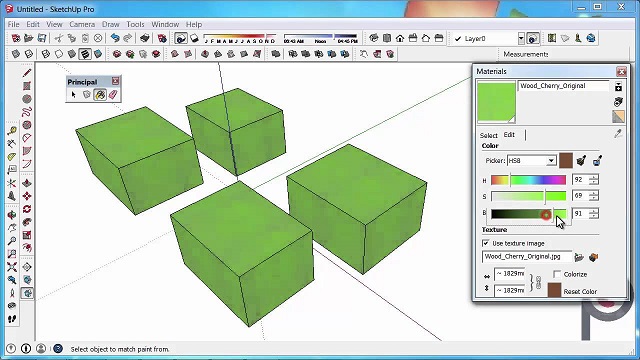This screenshot has width=640, height=360.
Task: Switch to Monochrome face style
Action: [x=98, y=54]
